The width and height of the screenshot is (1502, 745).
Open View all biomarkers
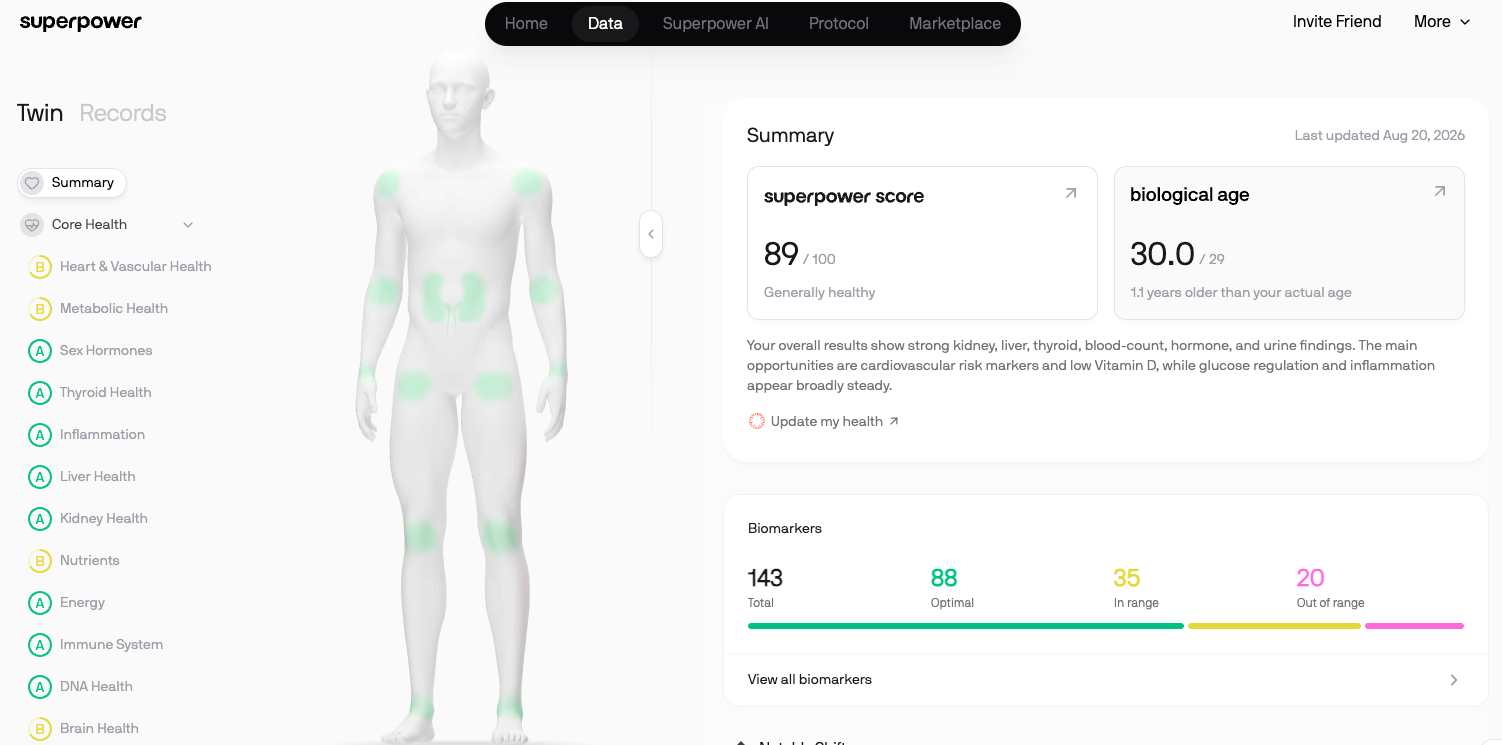(1105, 680)
